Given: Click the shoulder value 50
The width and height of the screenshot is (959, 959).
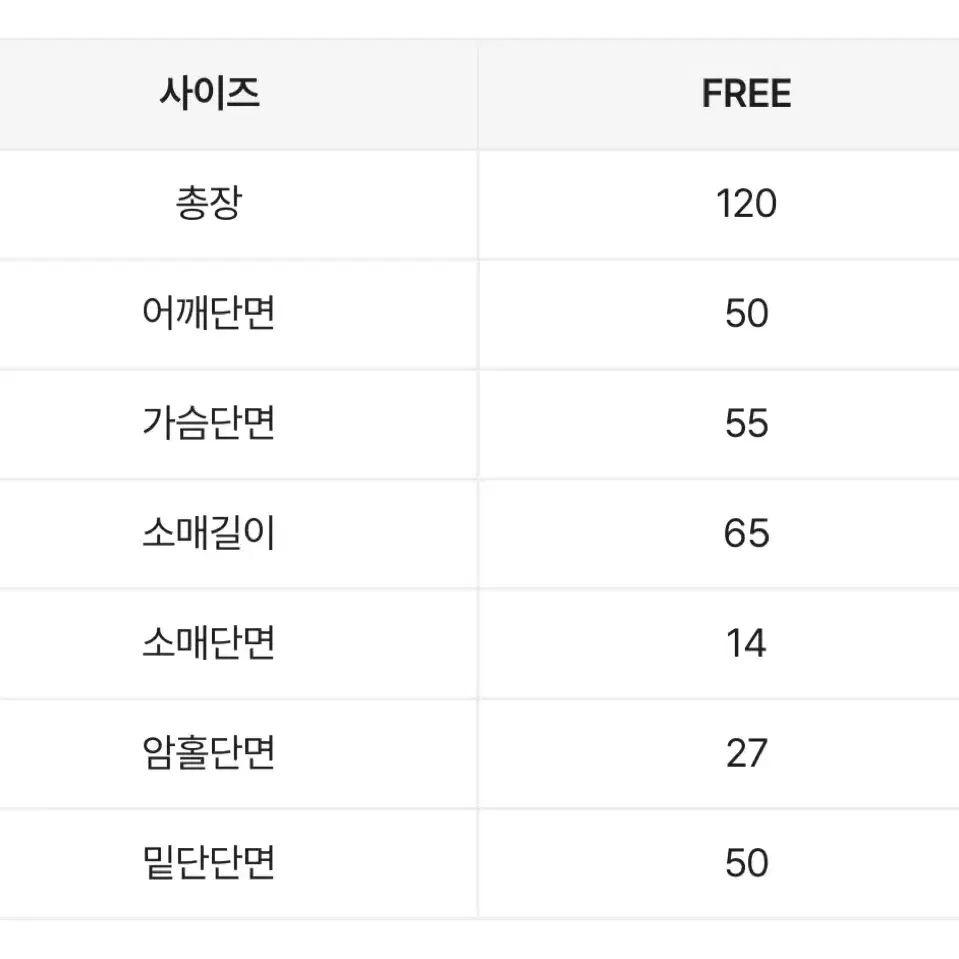Looking at the screenshot, I should [746, 314].
